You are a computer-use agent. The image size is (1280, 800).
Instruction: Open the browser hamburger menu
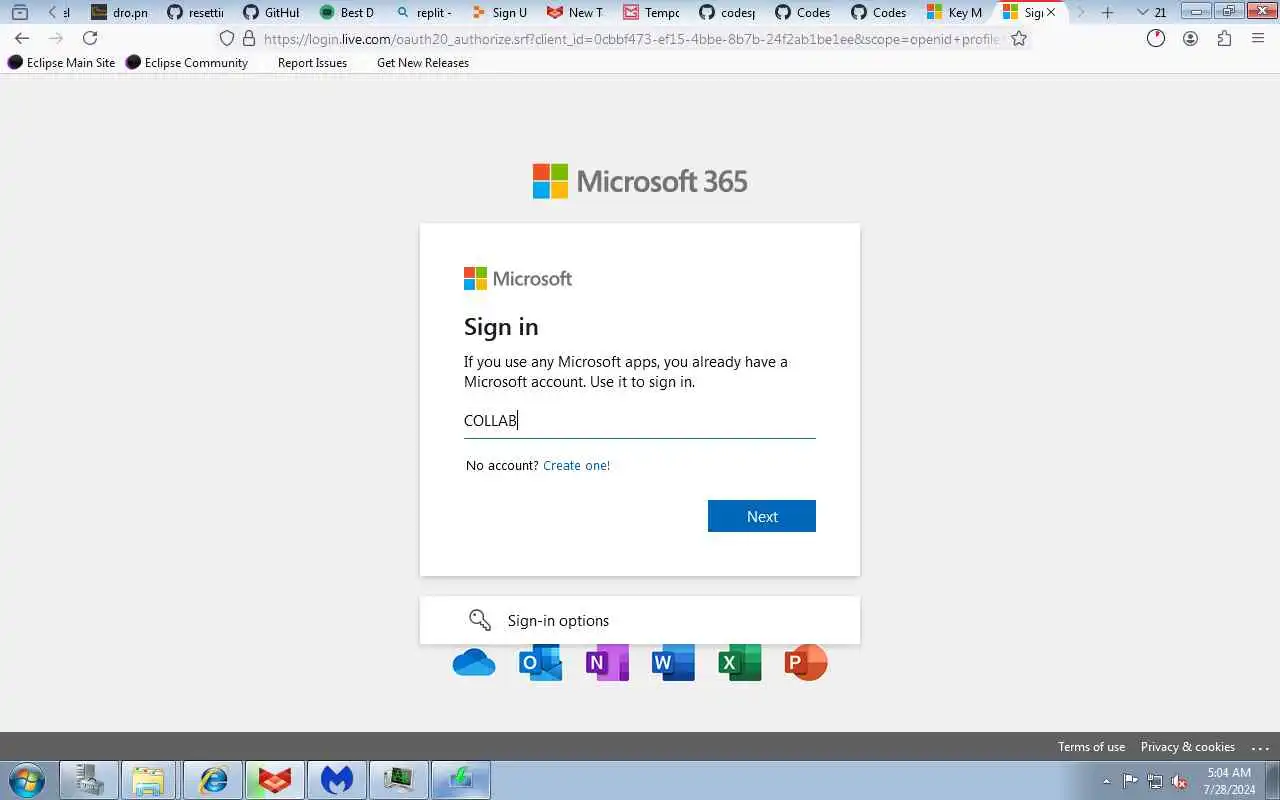(1258, 38)
